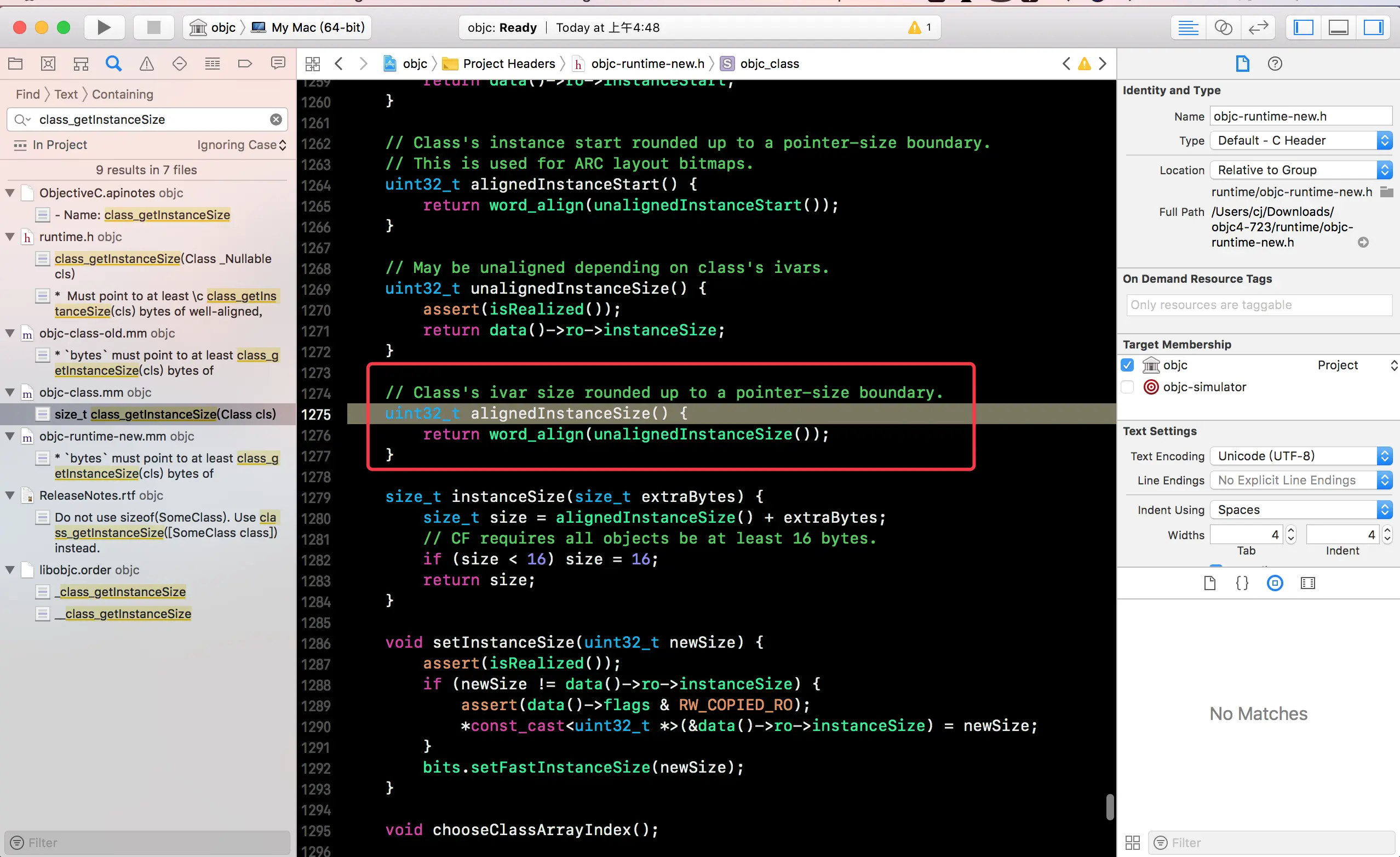Click objc-runtime-new.h breadcrumb item

tap(647, 64)
